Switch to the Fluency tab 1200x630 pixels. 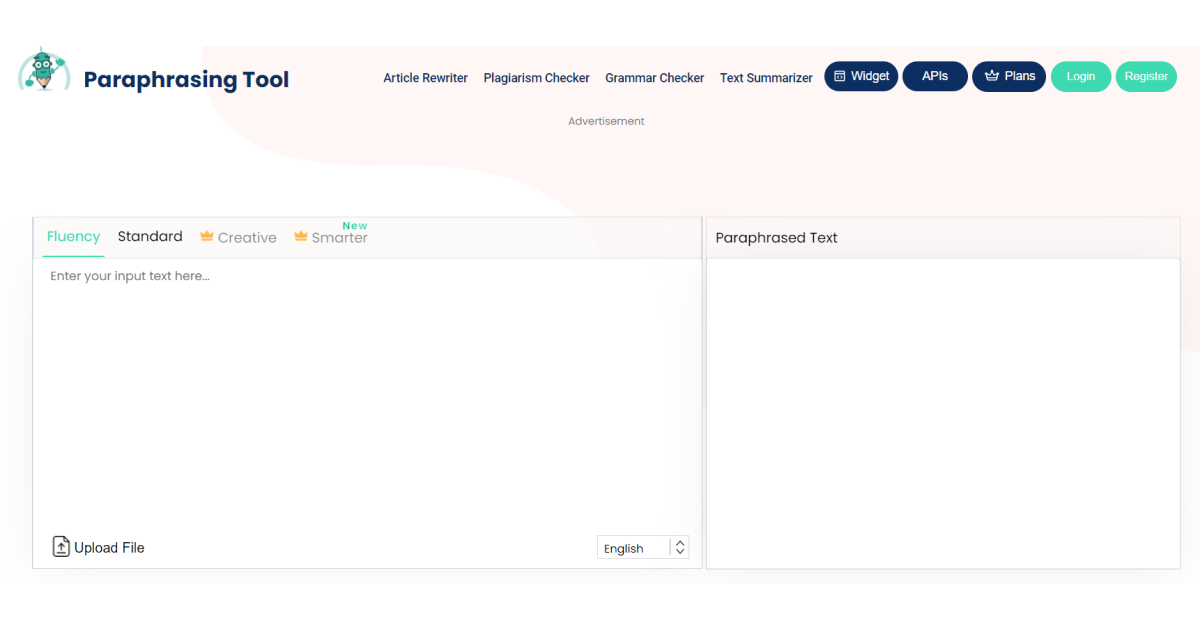click(x=73, y=237)
